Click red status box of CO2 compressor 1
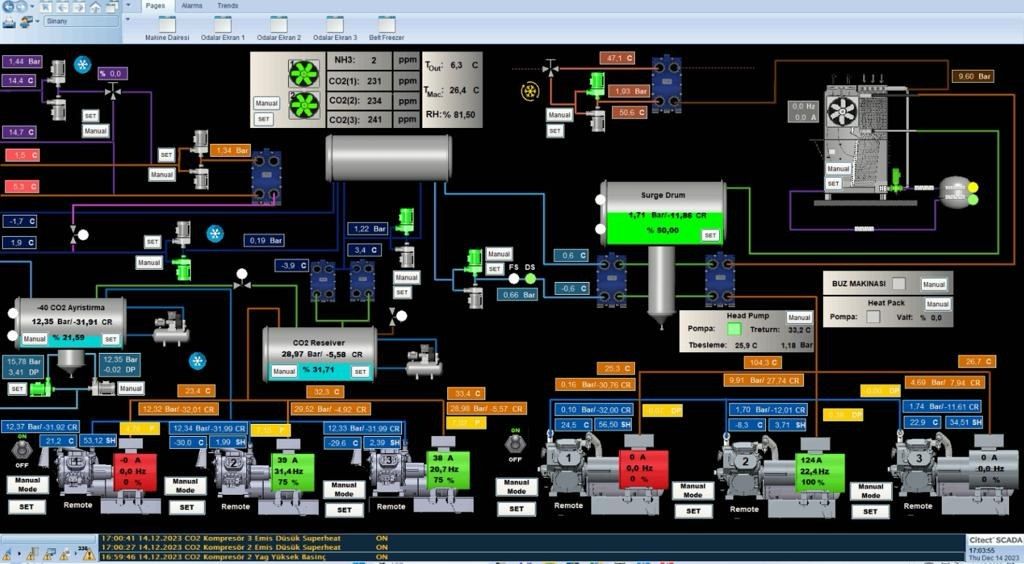 click(x=133, y=471)
